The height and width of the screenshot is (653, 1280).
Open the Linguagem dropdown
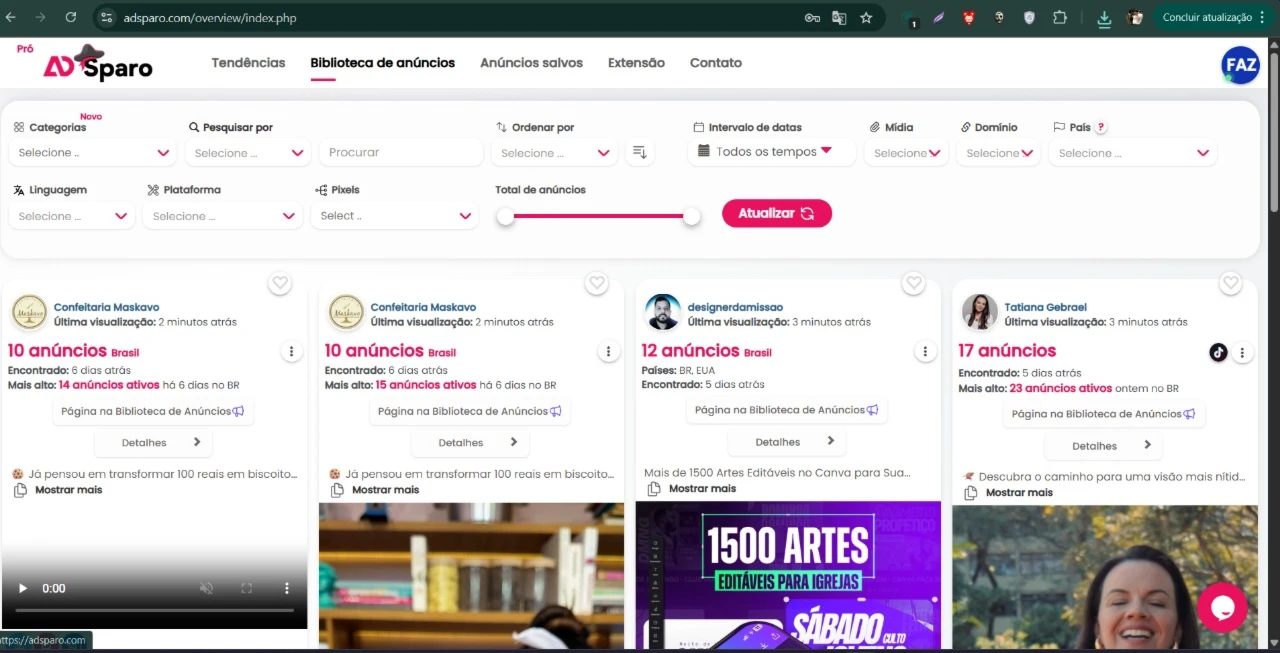72,216
